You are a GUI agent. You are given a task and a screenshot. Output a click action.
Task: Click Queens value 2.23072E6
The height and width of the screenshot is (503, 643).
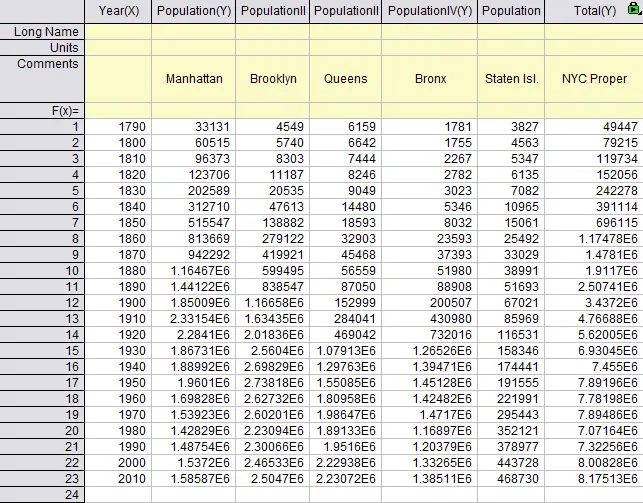345,478
